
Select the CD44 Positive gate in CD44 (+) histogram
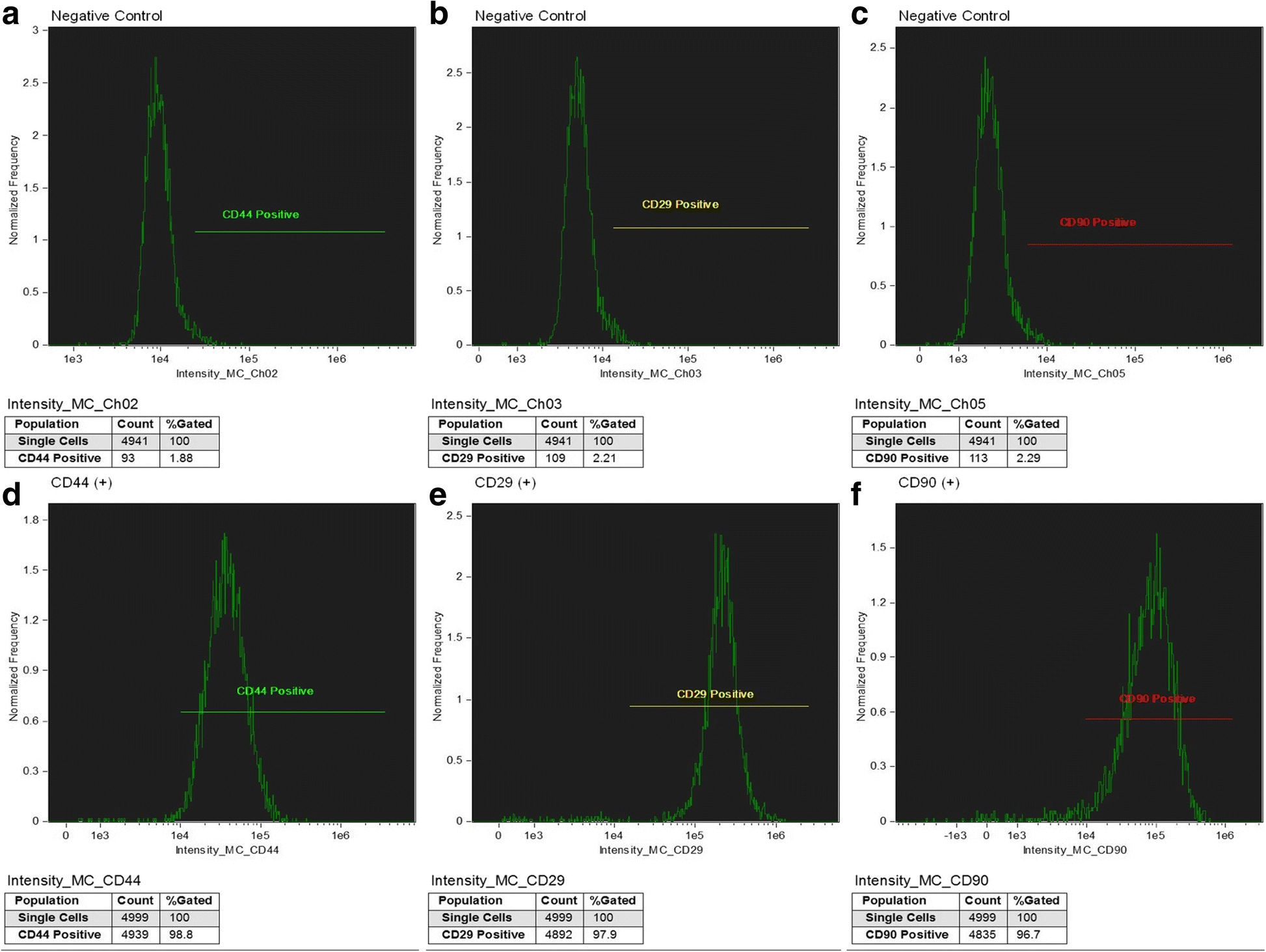click(282, 712)
